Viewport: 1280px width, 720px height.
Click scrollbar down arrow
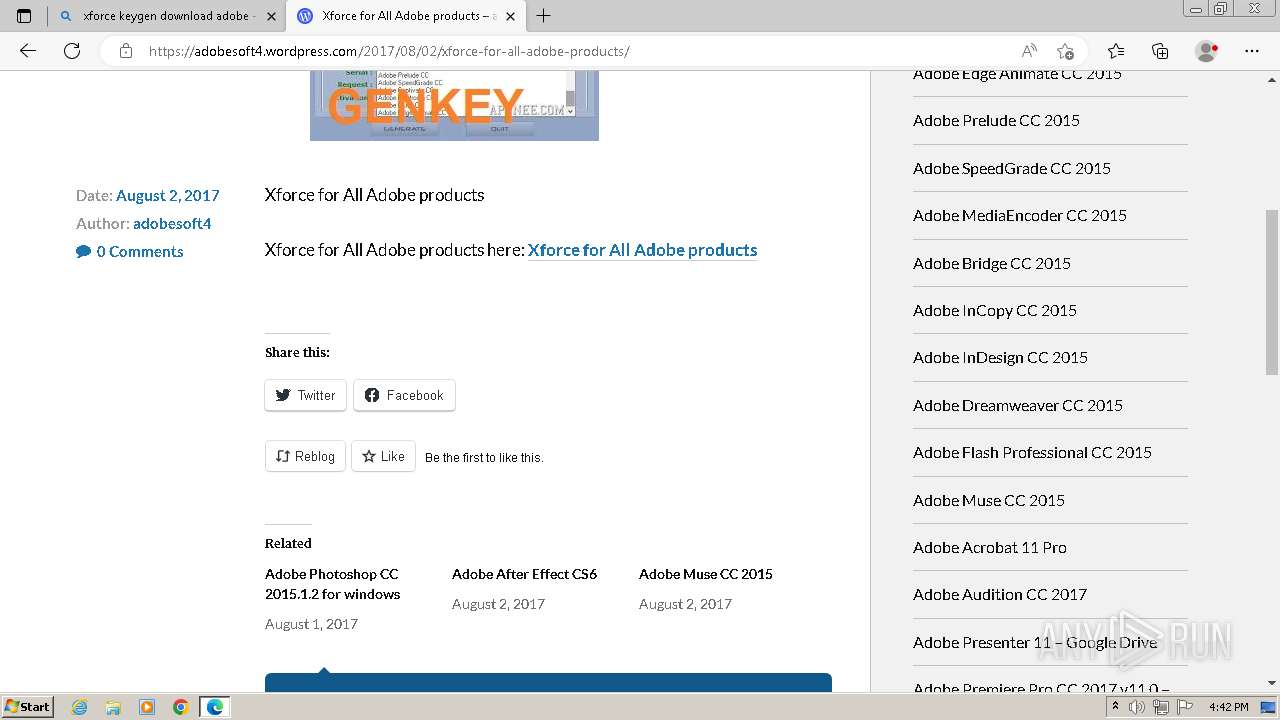pos(1272,683)
